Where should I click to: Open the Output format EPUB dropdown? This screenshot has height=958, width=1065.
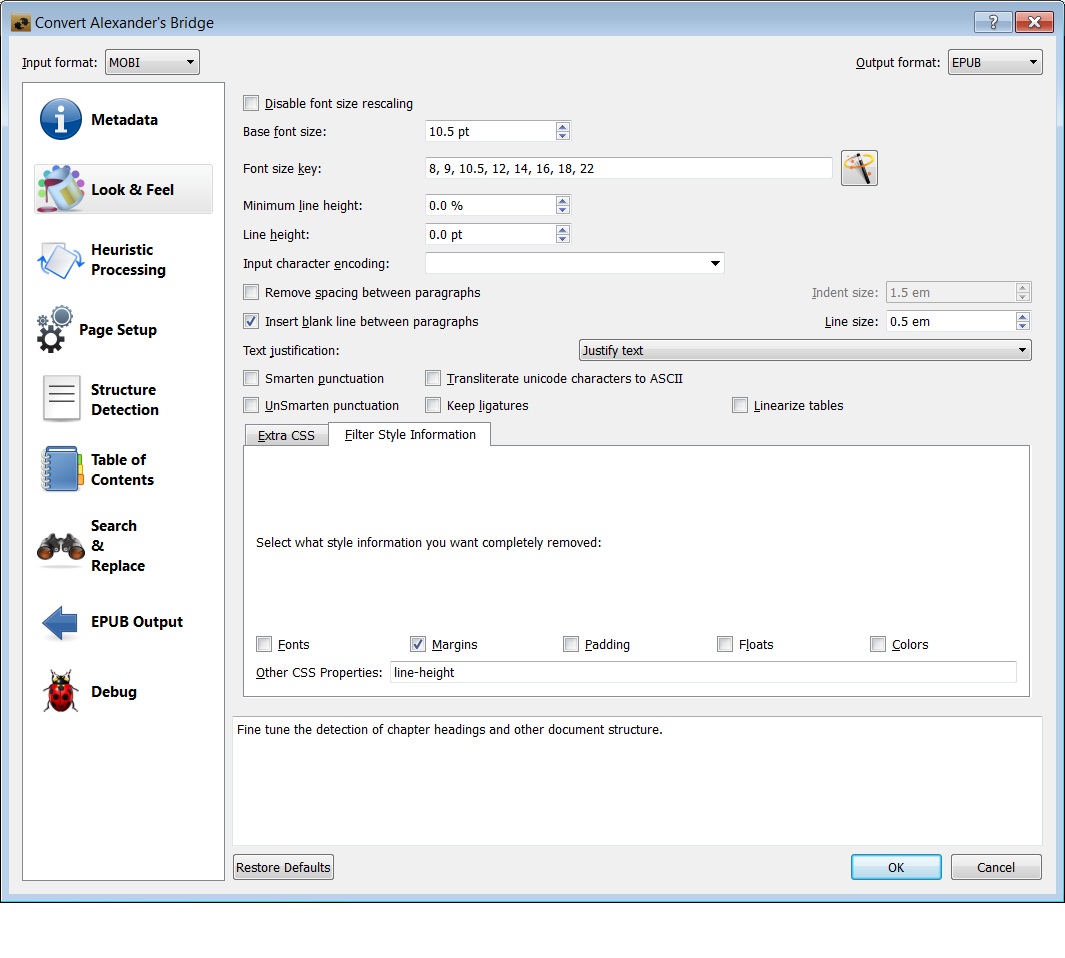(x=995, y=63)
